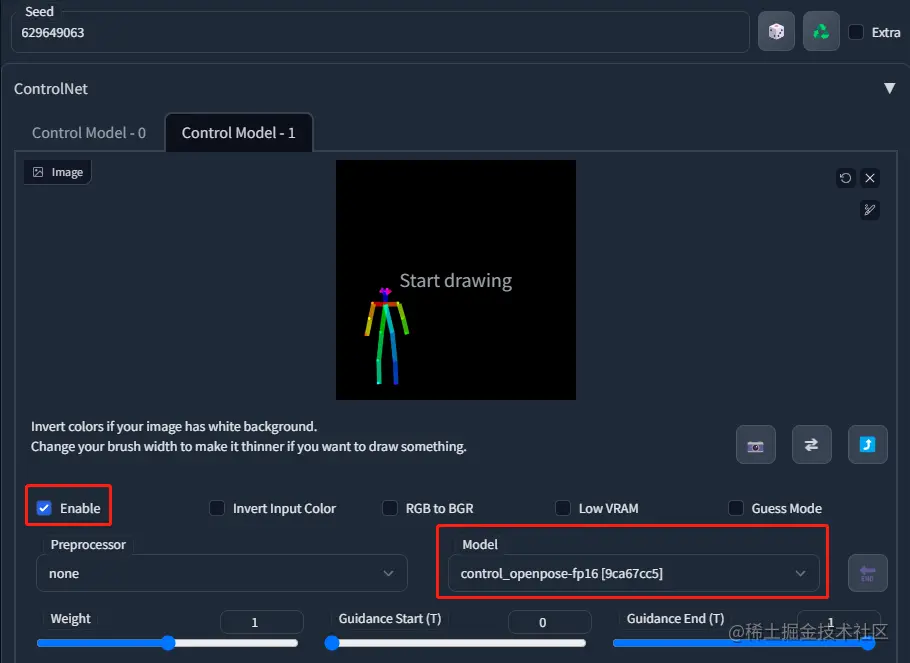The height and width of the screenshot is (663, 910).
Task: Click the openpose skeleton canvas image
Action: point(456,280)
